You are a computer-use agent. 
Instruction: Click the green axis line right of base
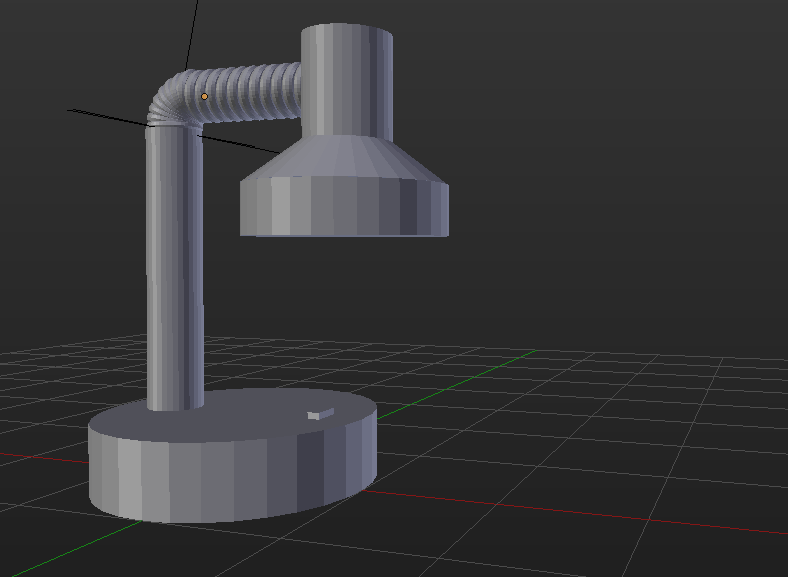455,384
